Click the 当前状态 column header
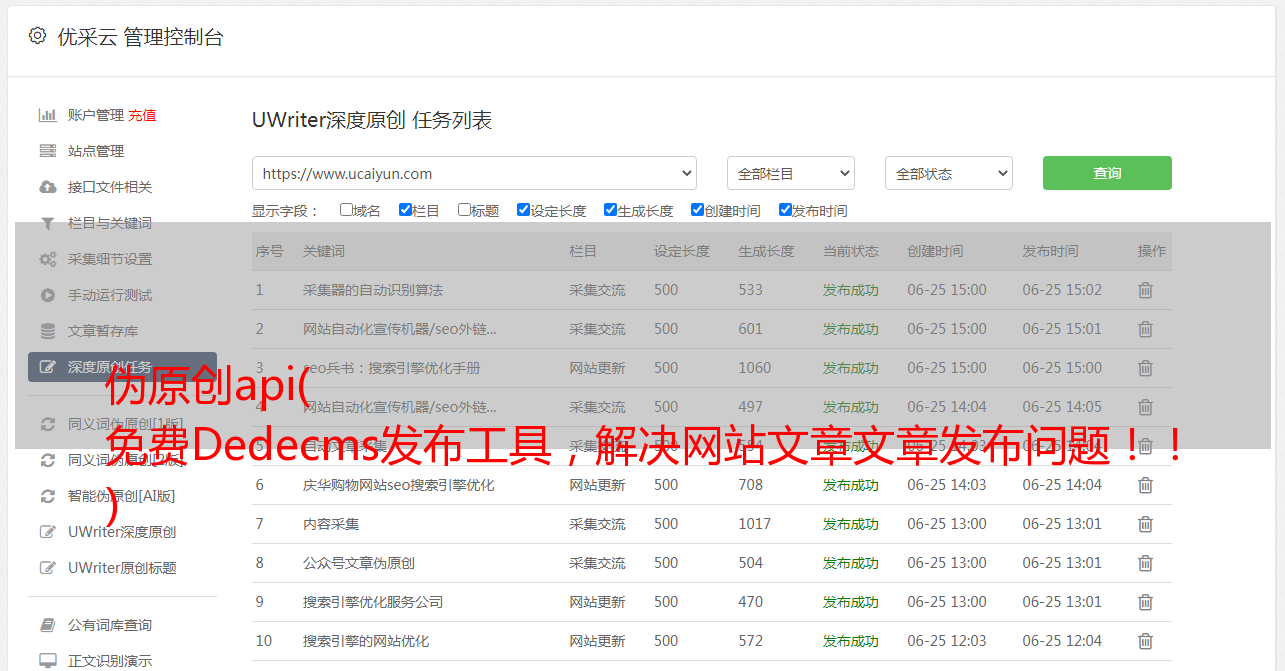Image resolution: width=1285 pixels, height=671 pixels. tap(851, 251)
